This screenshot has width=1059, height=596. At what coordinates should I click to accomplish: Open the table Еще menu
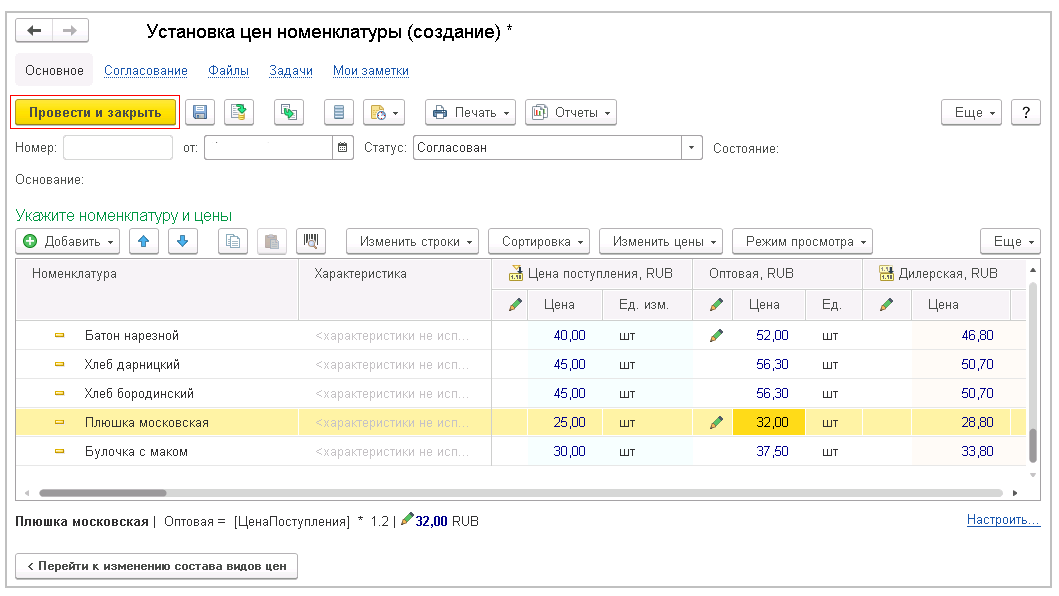[1010, 241]
